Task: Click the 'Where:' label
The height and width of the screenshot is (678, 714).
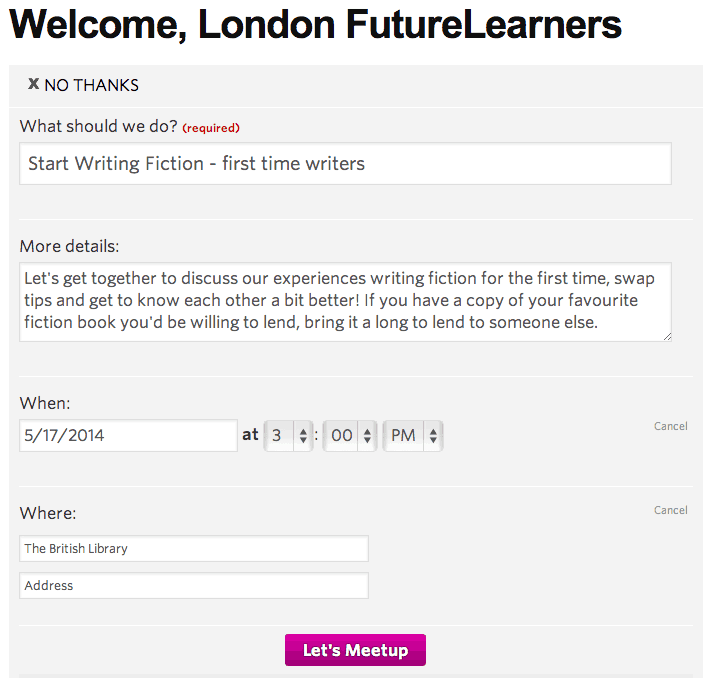Action: pyautogui.click(x=47, y=513)
